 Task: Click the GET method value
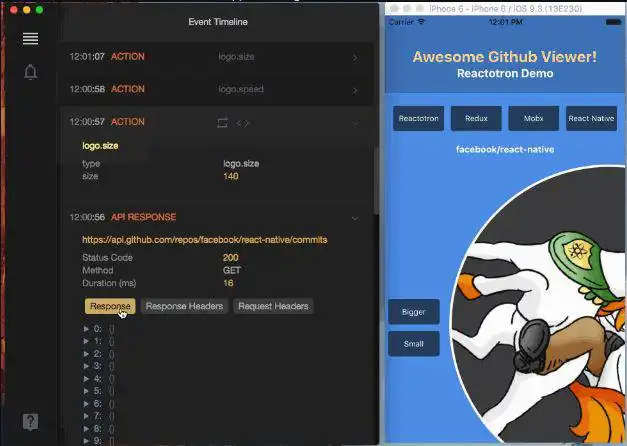coord(232,270)
